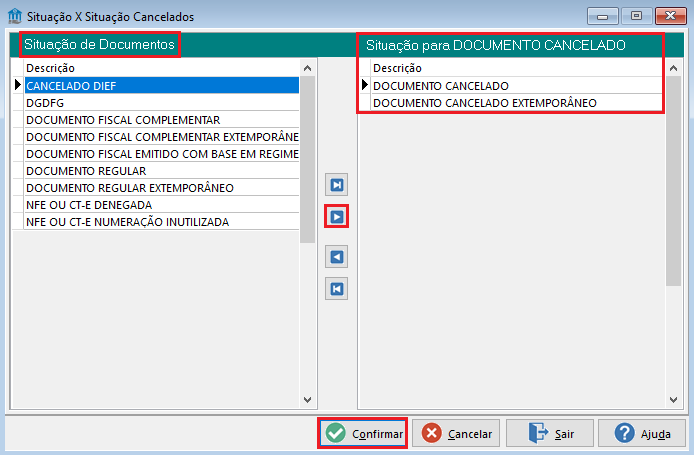Select NFE OU CT-E DENEGADA row
The width and height of the screenshot is (694, 455).
tap(162, 205)
